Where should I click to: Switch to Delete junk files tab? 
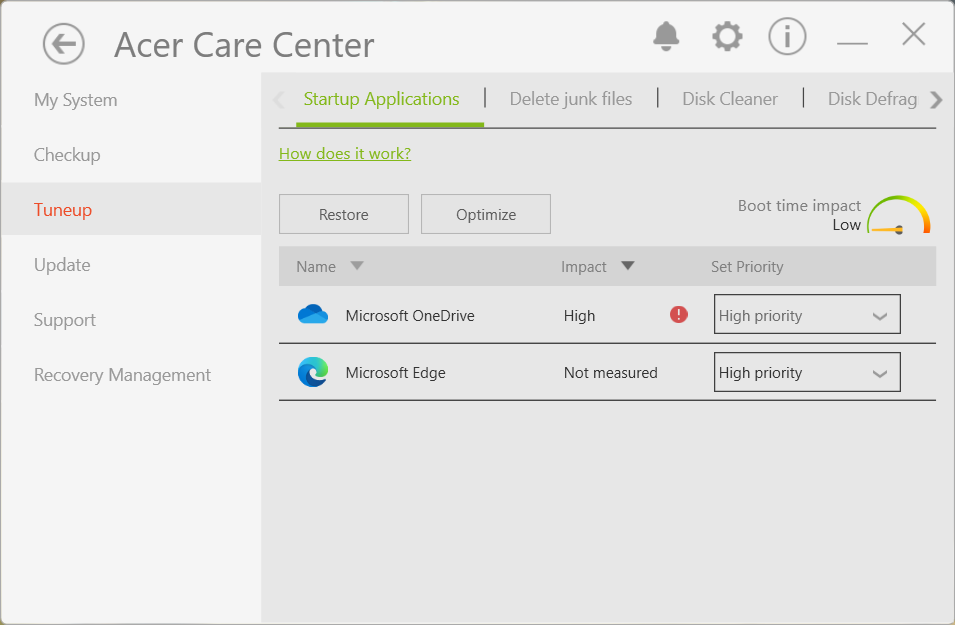(x=571, y=99)
